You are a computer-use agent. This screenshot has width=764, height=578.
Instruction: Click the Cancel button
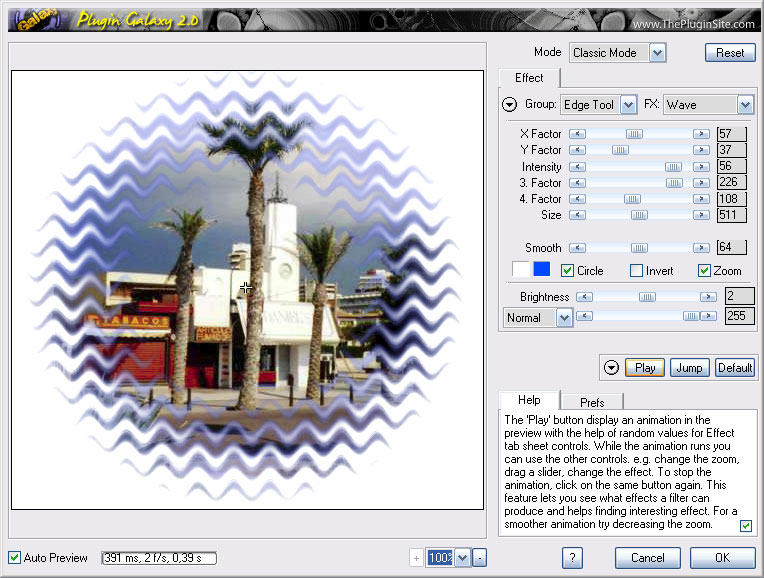[648, 558]
